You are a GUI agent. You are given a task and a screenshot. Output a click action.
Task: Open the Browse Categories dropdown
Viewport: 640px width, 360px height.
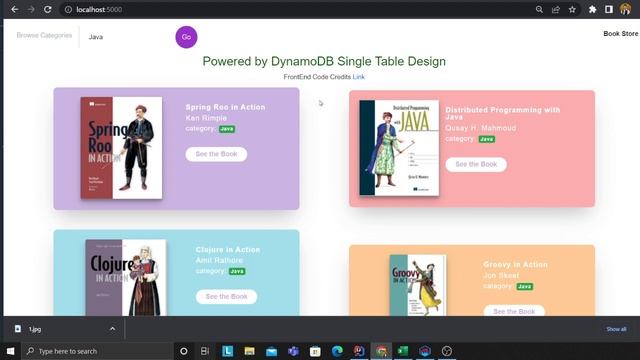[44, 36]
